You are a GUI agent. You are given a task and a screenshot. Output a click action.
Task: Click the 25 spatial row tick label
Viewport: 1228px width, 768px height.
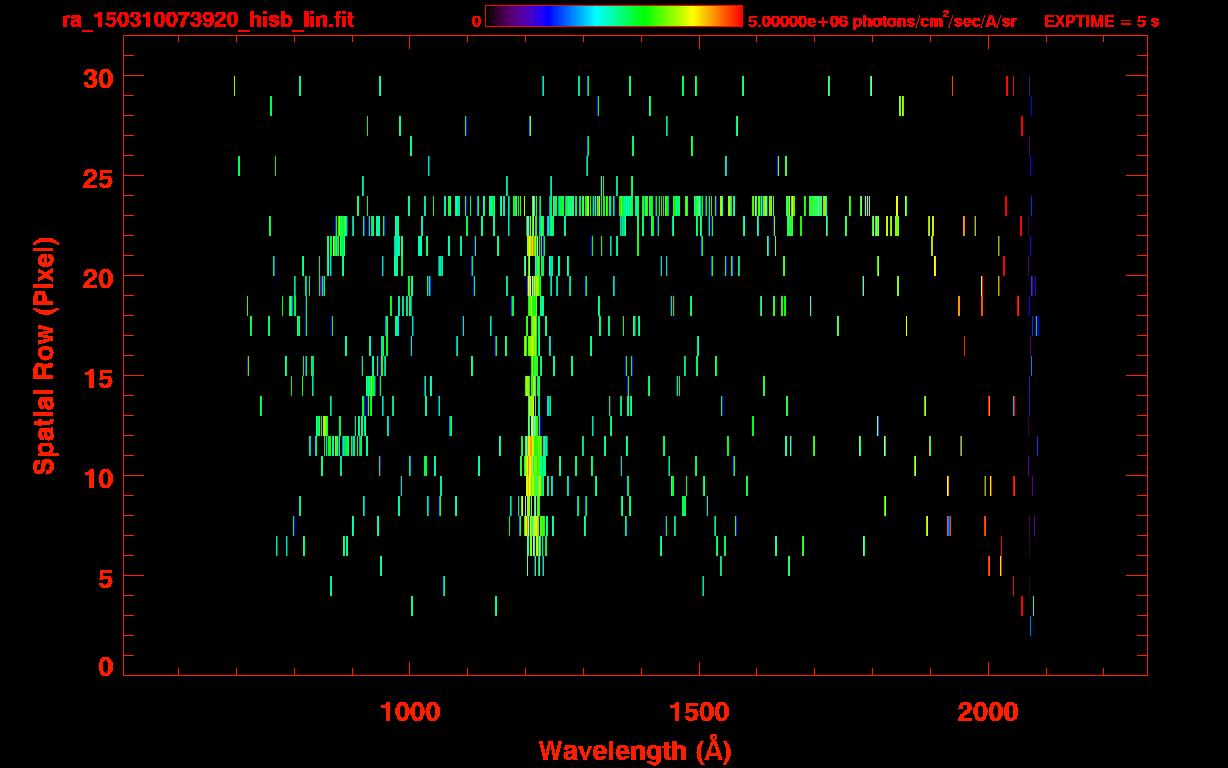click(x=98, y=177)
